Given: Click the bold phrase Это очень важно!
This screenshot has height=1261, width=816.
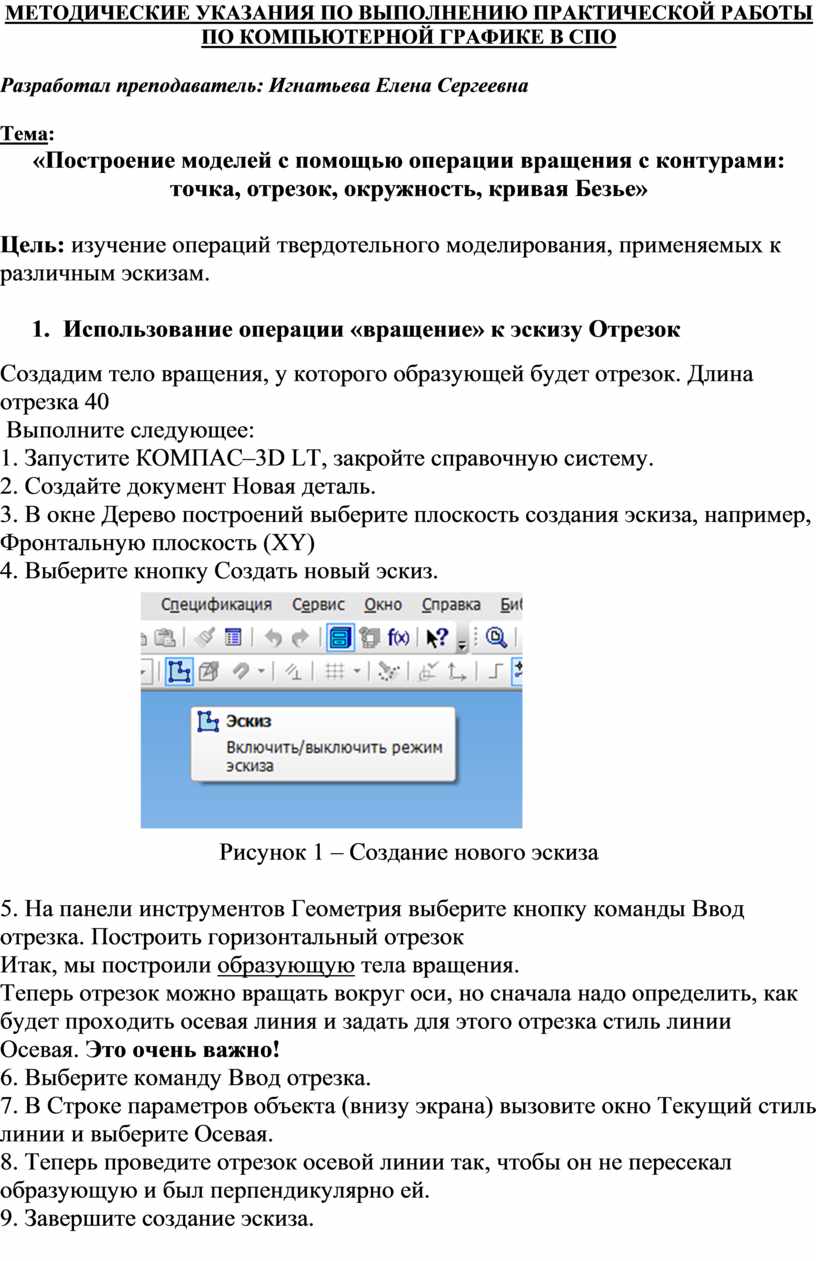Looking at the screenshot, I should click(x=183, y=1050).
